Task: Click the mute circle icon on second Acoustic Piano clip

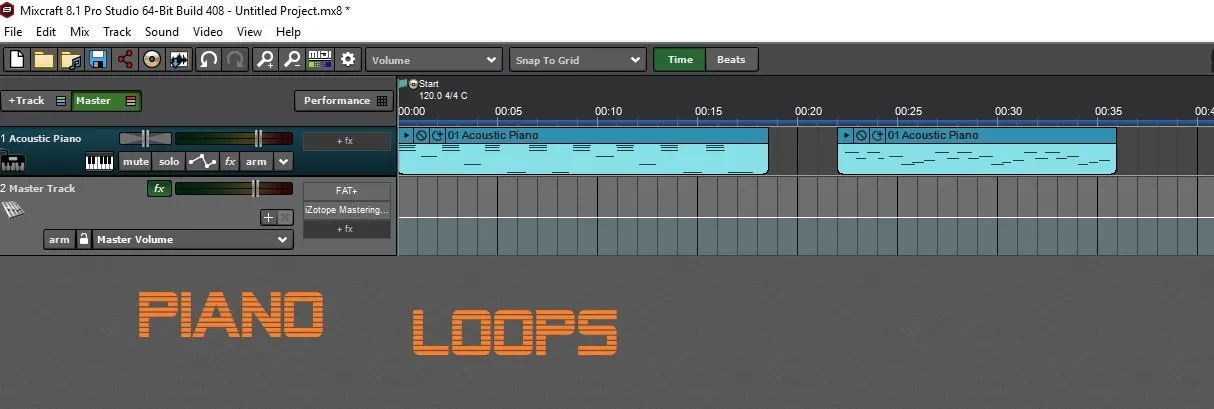Action: tap(861, 135)
